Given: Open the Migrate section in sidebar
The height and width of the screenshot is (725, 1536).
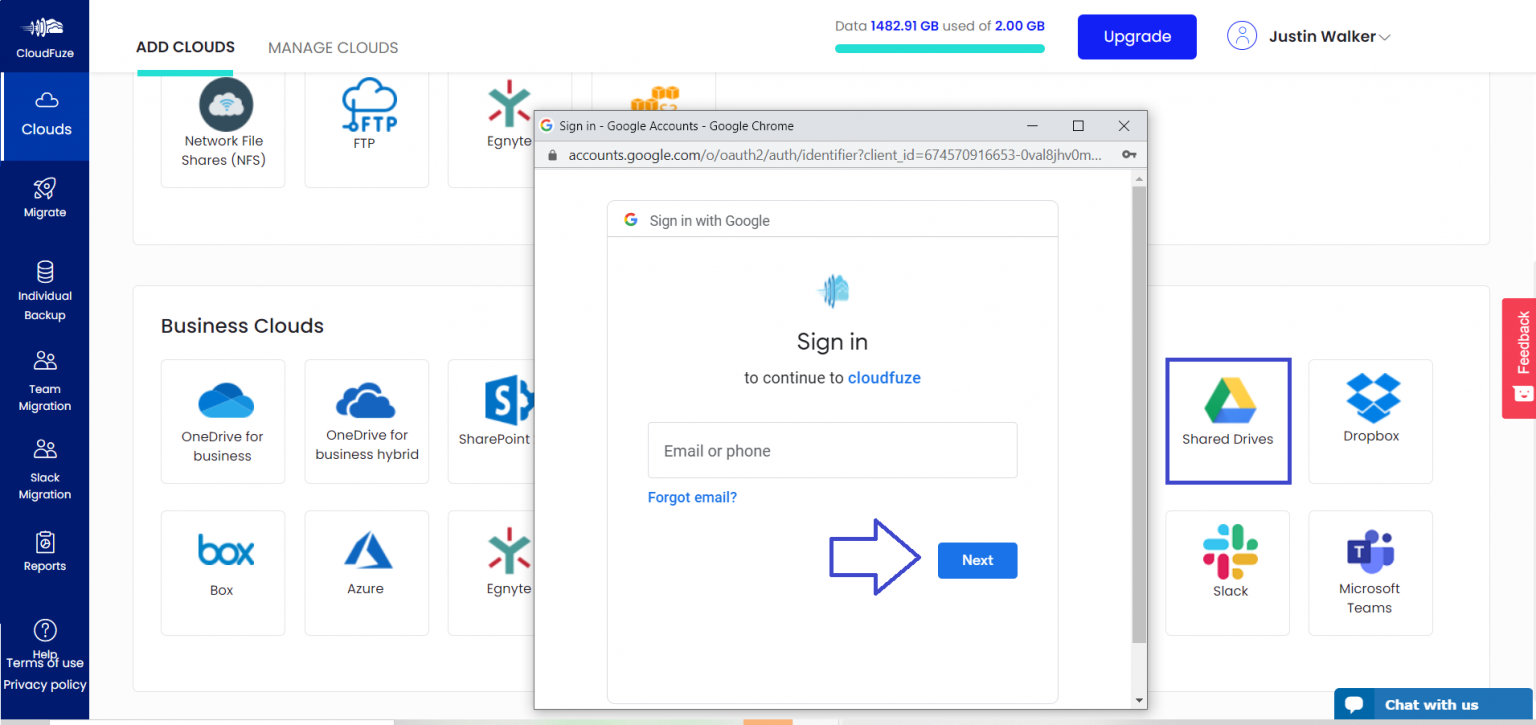Looking at the screenshot, I should tap(44, 197).
